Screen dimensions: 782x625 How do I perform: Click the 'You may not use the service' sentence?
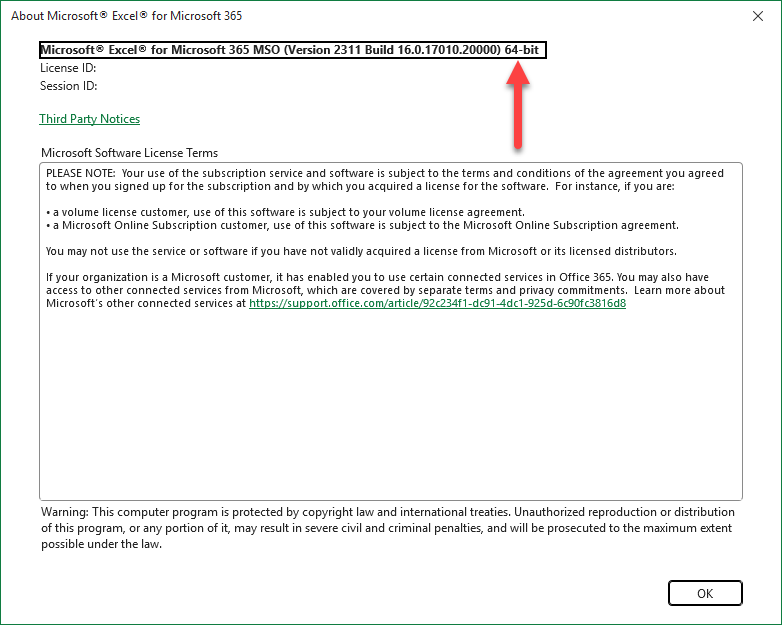pyautogui.click(x=361, y=251)
